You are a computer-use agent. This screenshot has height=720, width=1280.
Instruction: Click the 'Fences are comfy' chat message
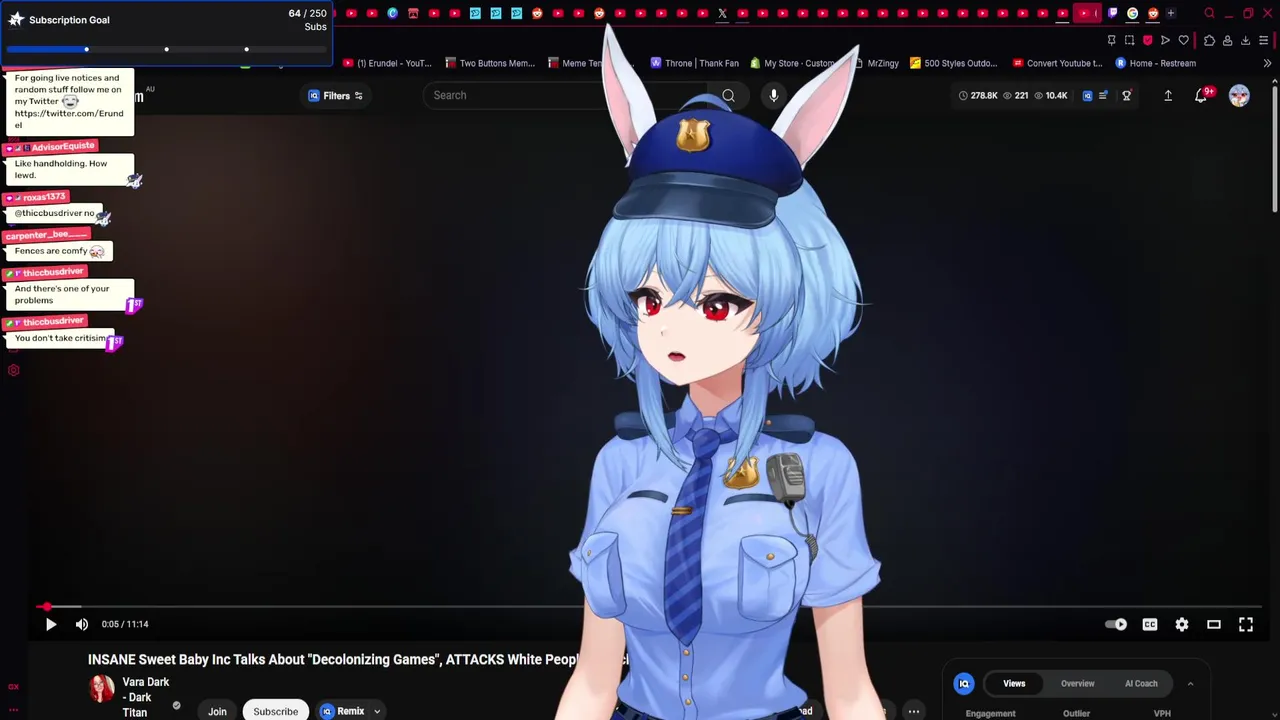[59, 251]
